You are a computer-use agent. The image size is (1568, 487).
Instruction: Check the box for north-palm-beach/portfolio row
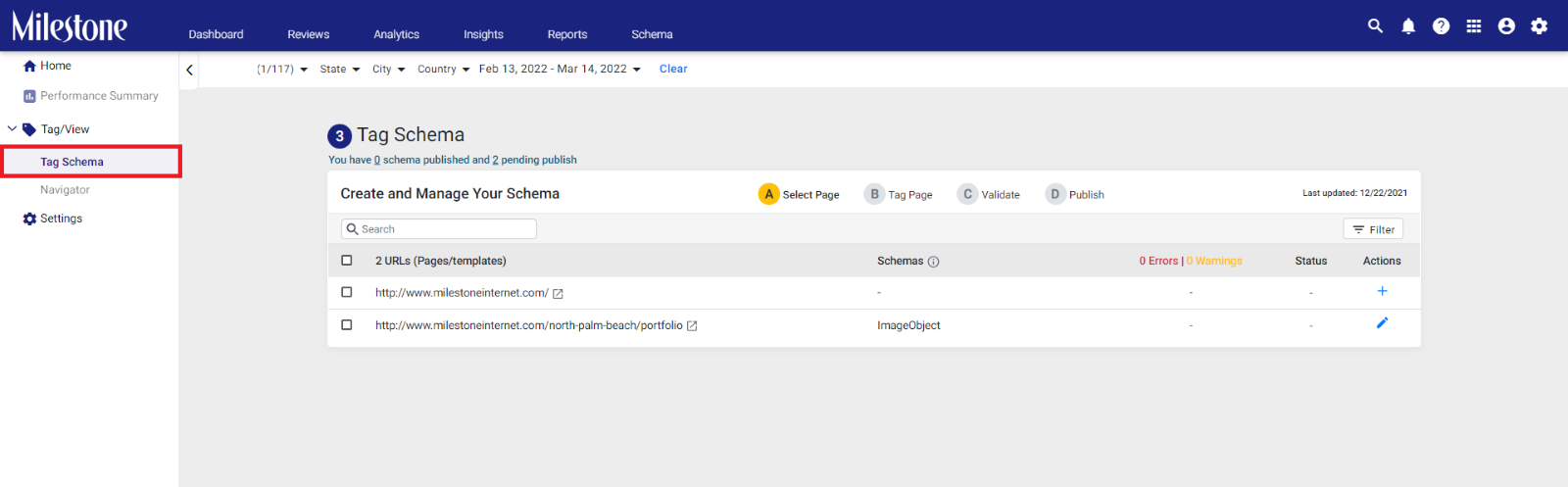point(346,324)
